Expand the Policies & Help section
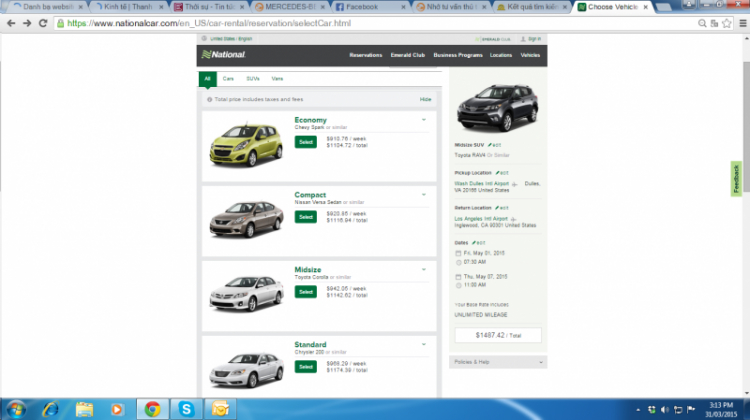Image resolution: width=750 pixels, height=420 pixels. (x=498, y=362)
